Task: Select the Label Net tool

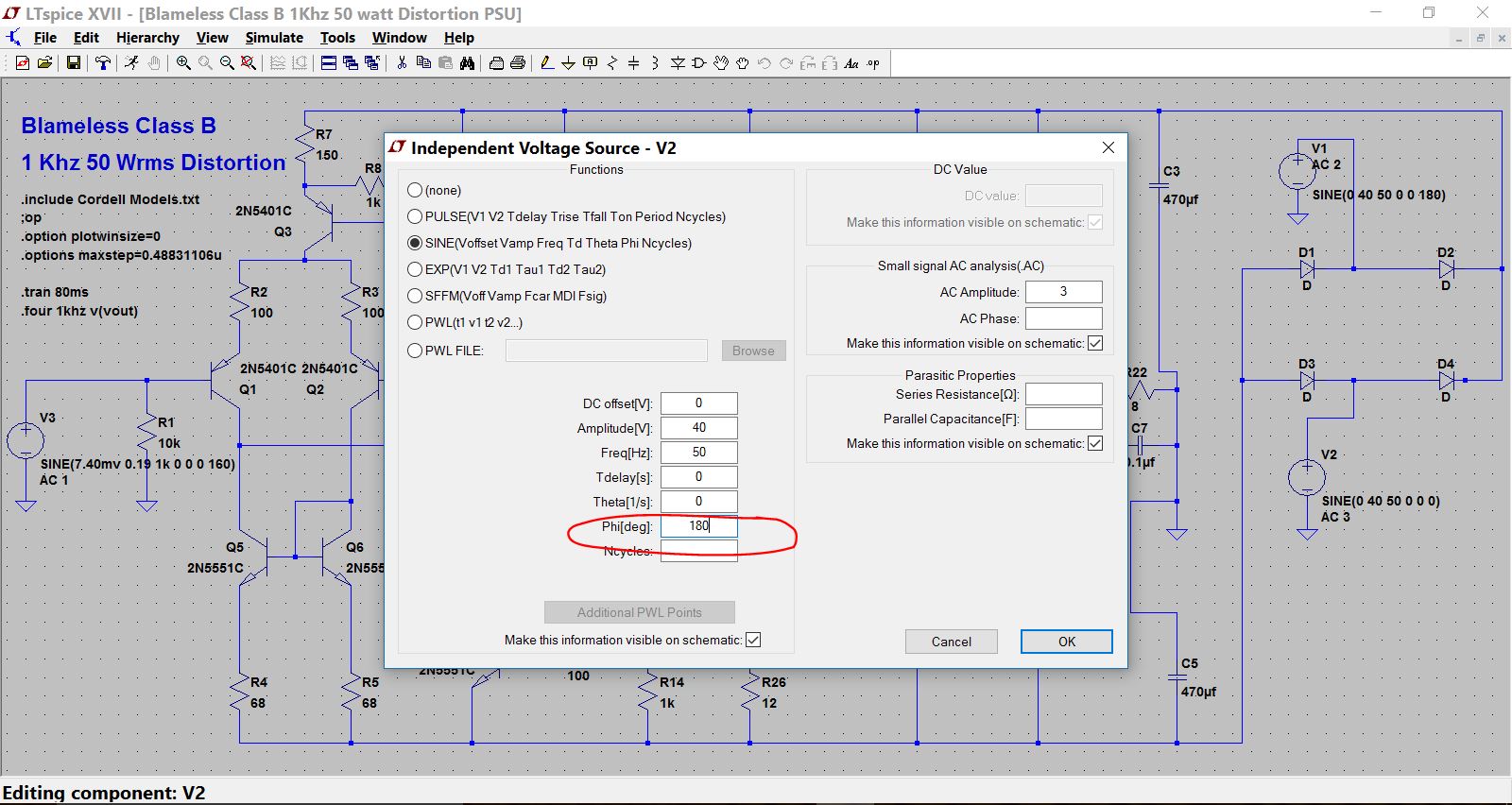Action: [591, 63]
